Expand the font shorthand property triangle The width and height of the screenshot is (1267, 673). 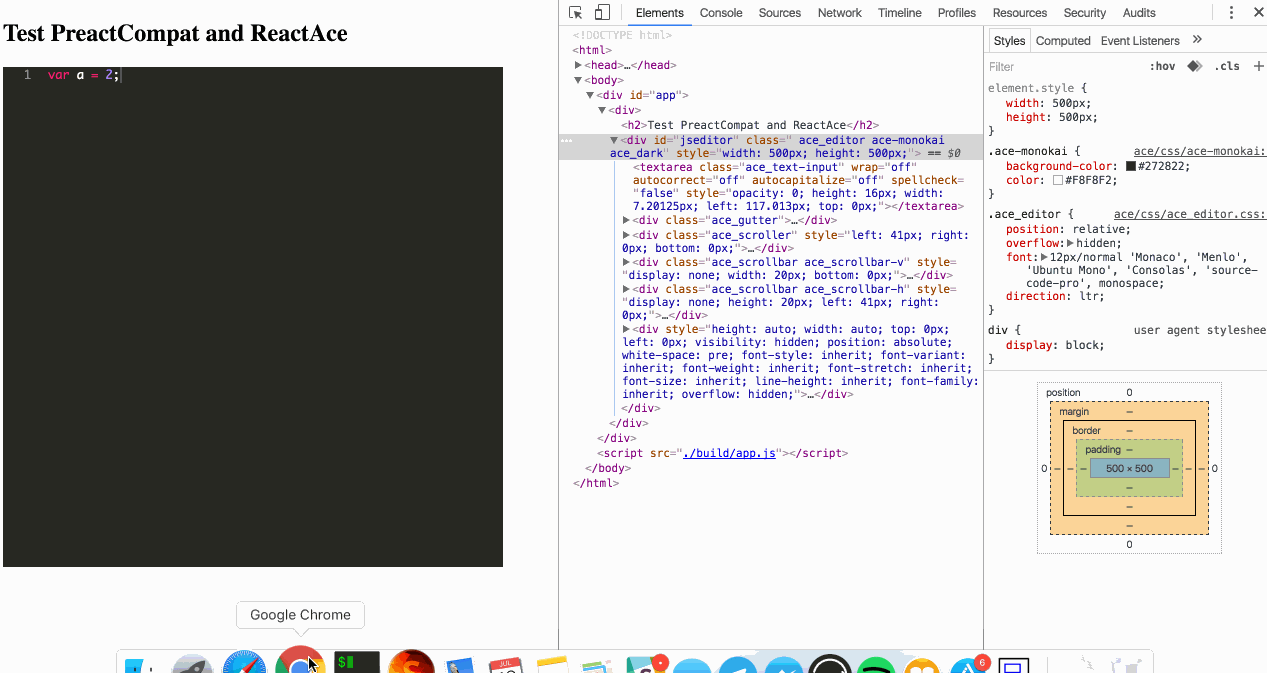pyautogui.click(x=1045, y=257)
